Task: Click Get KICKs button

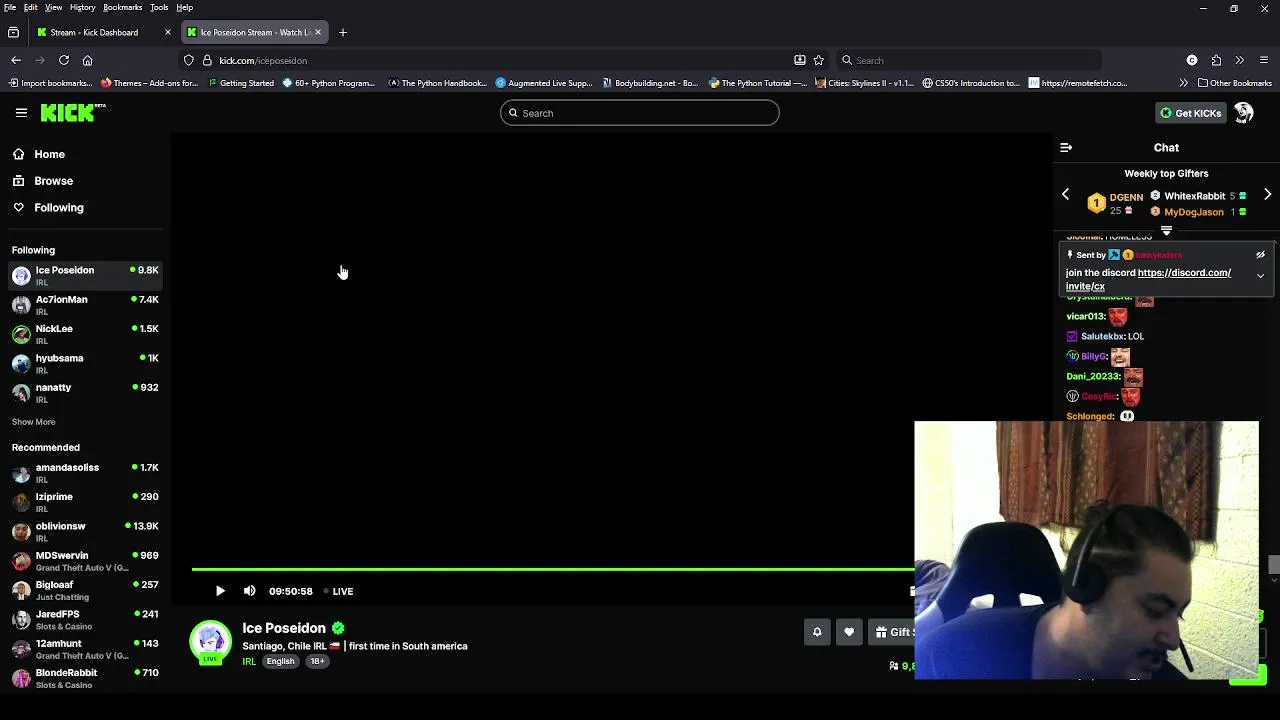Action: (x=1190, y=113)
